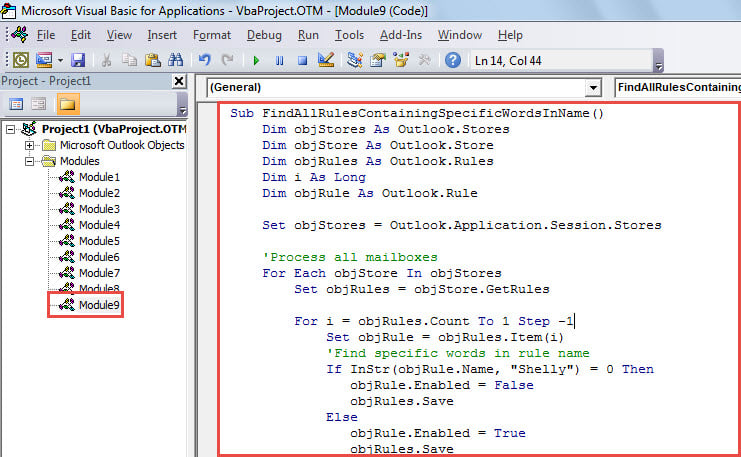Select the Microsoft Outlook Objects folder
This screenshot has height=457, width=741.
tap(122, 145)
